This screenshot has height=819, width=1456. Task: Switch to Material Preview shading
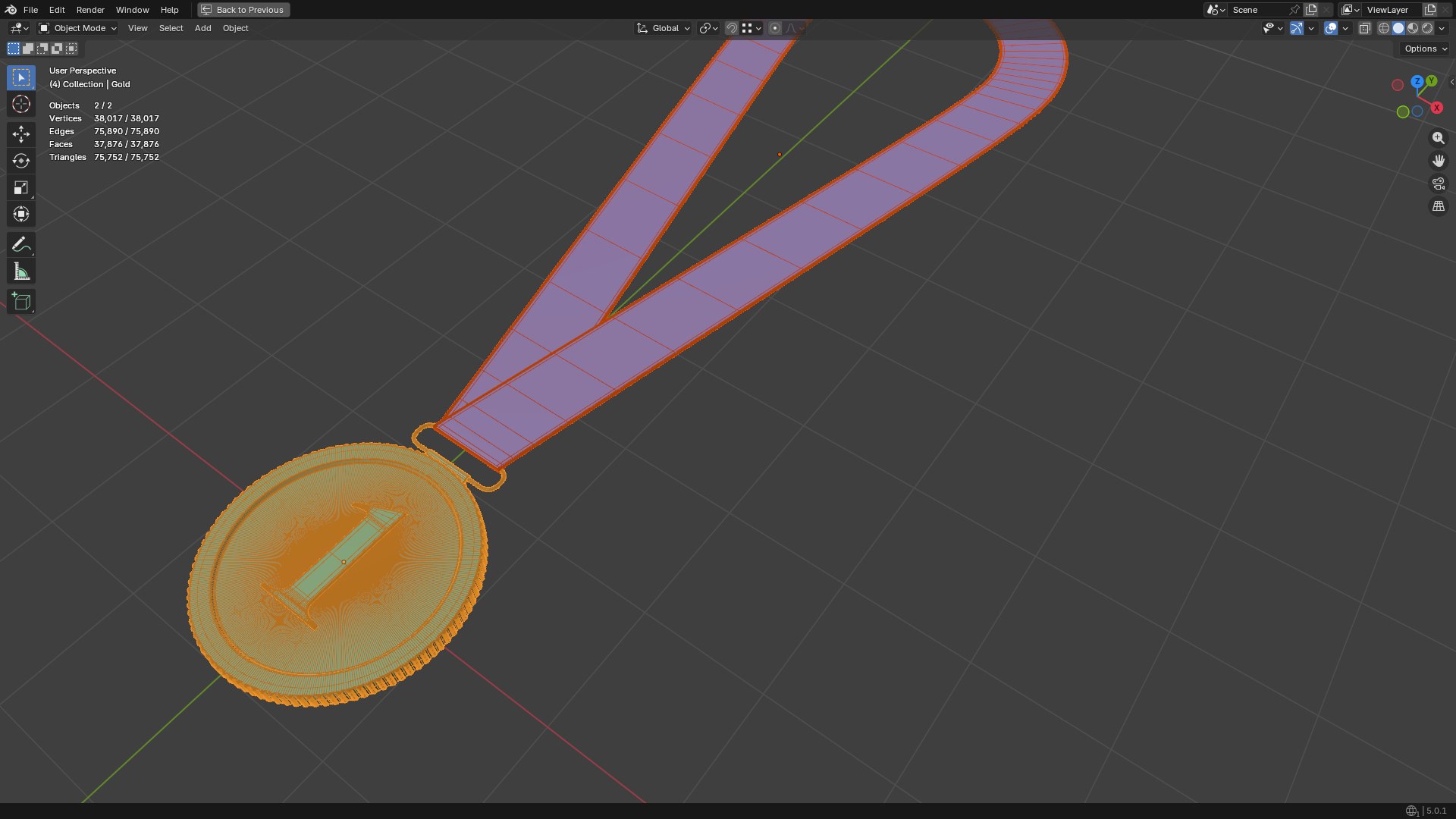tap(1413, 28)
